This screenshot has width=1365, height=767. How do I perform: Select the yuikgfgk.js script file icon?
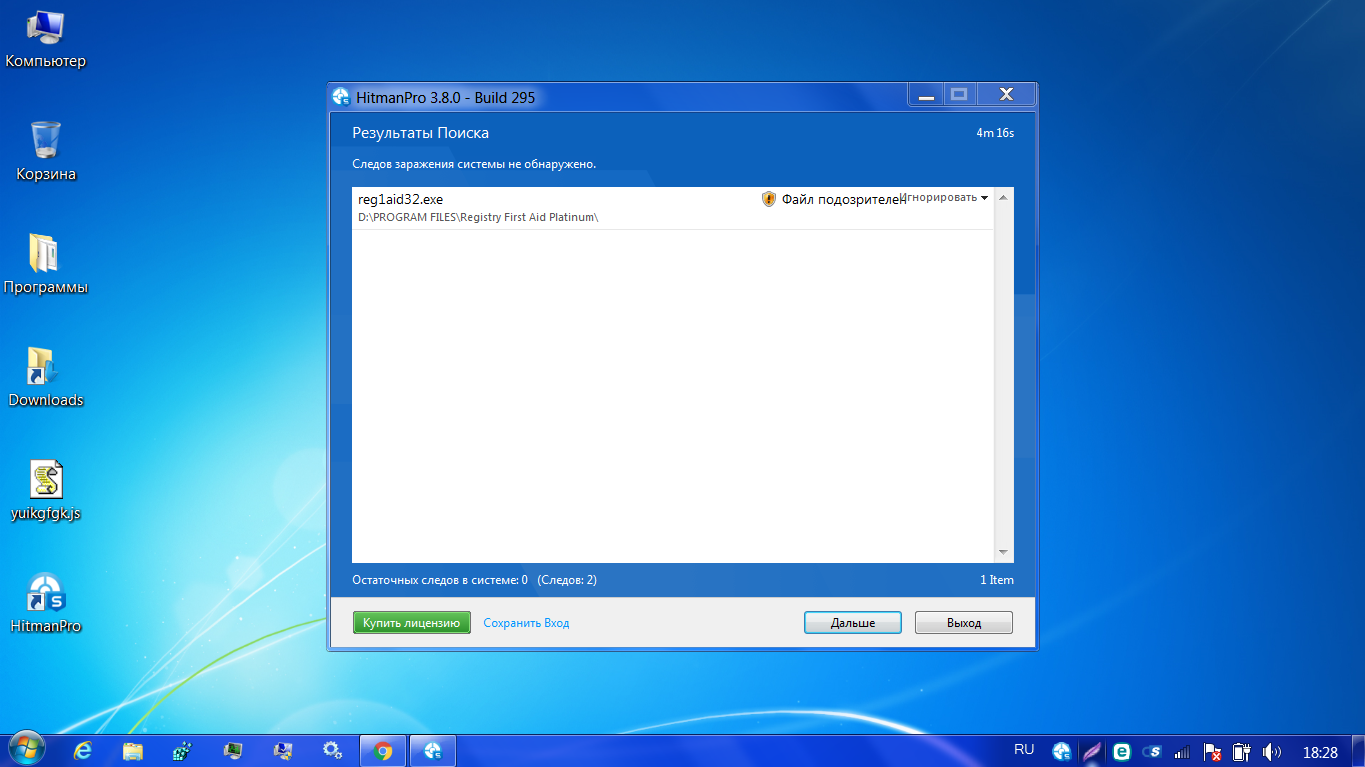(46, 491)
